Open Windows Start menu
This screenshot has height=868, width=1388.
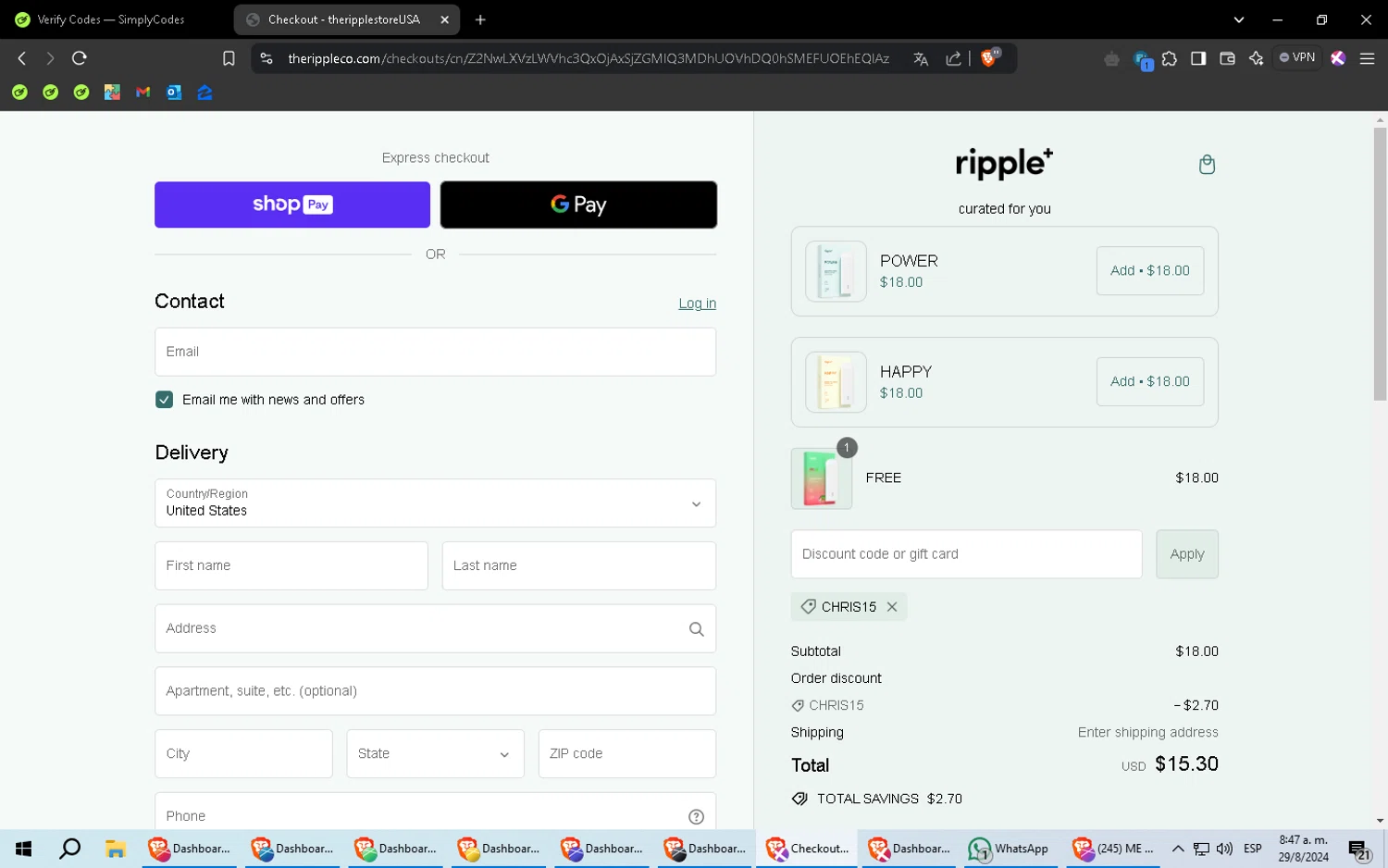(24, 849)
